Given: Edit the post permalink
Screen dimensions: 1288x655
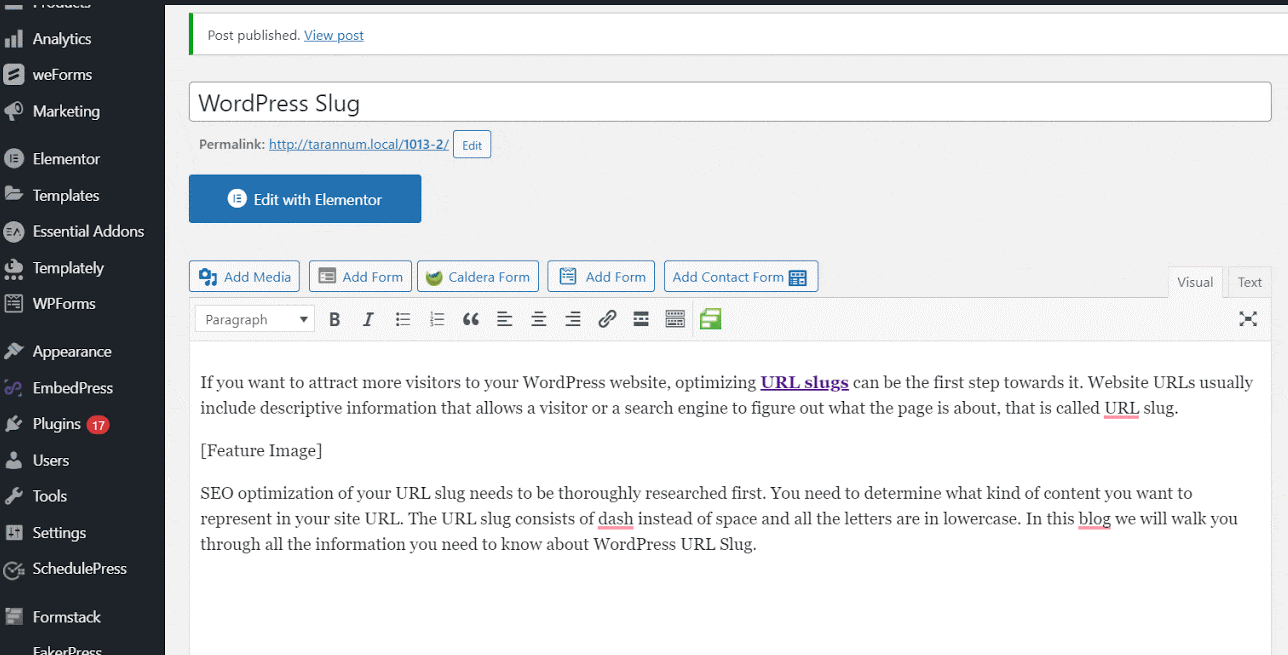Looking at the screenshot, I should [x=471, y=144].
